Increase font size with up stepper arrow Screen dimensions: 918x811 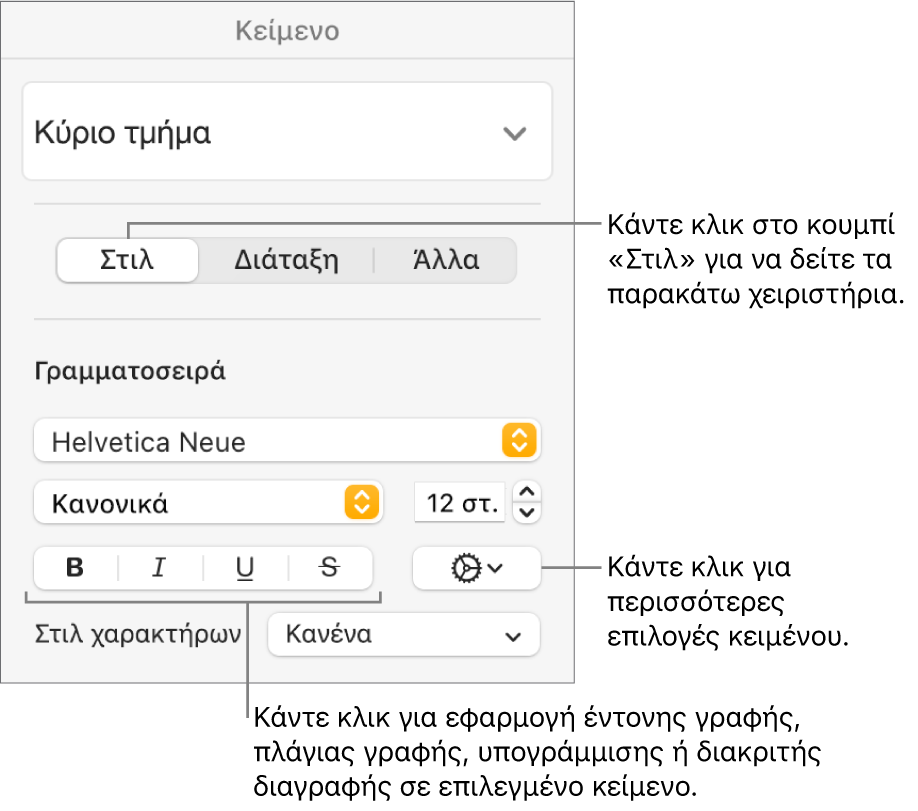click(527, 492)
